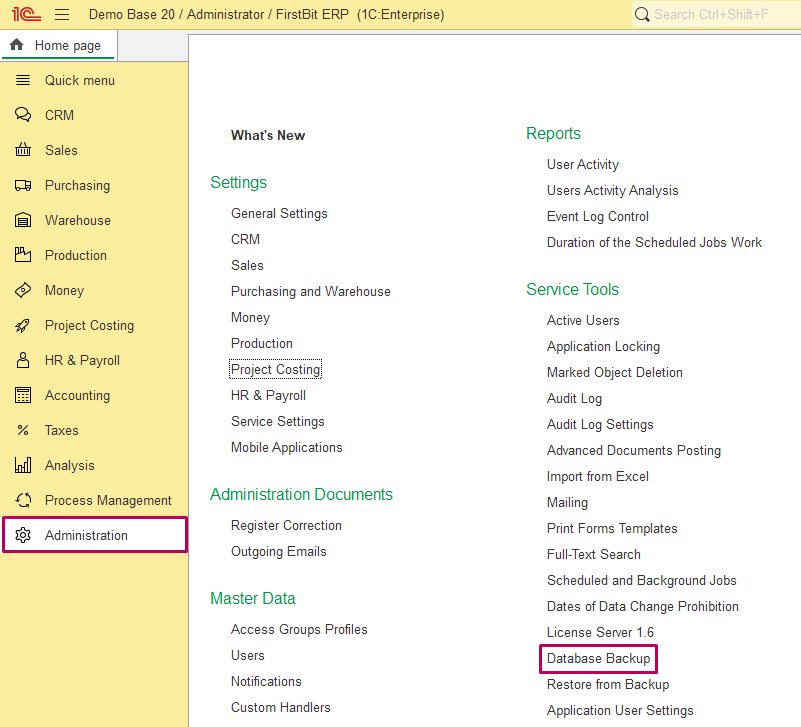Screen dimensions: 801x727
Task: Click the 1C logo icon
Action: click(x=26, y=14)
